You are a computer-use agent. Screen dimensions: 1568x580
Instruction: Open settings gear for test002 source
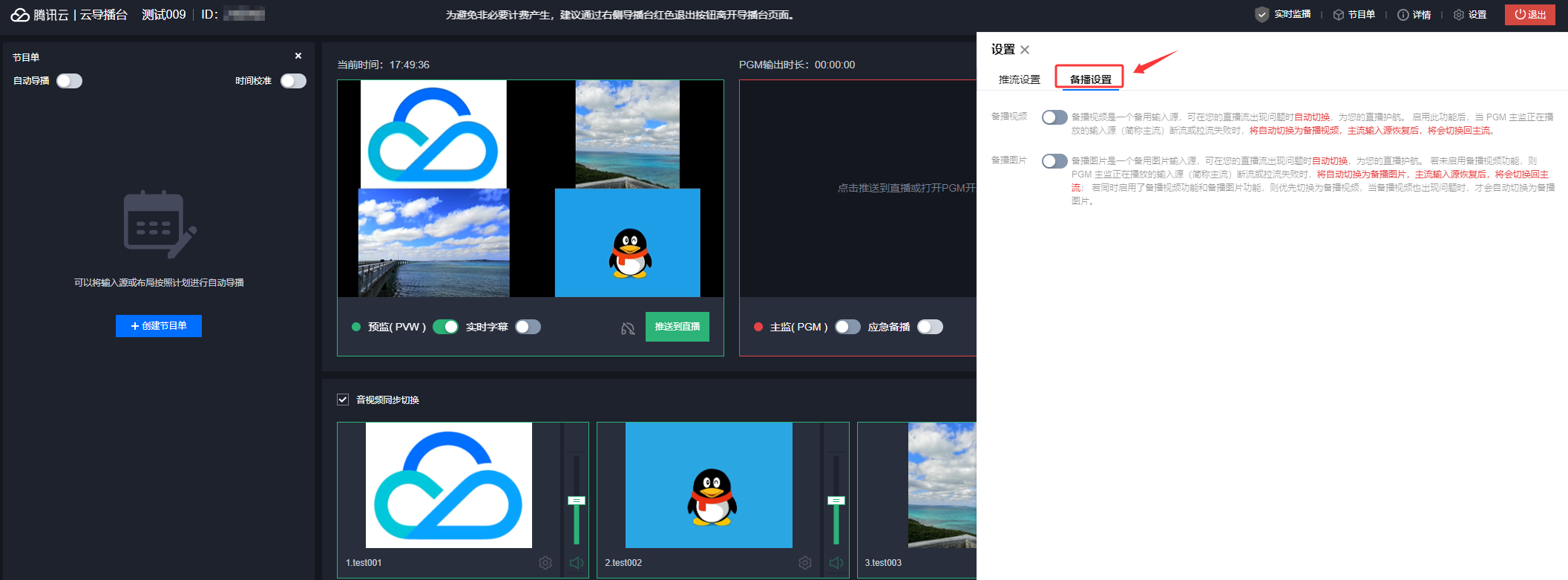[x=805, y=563]
